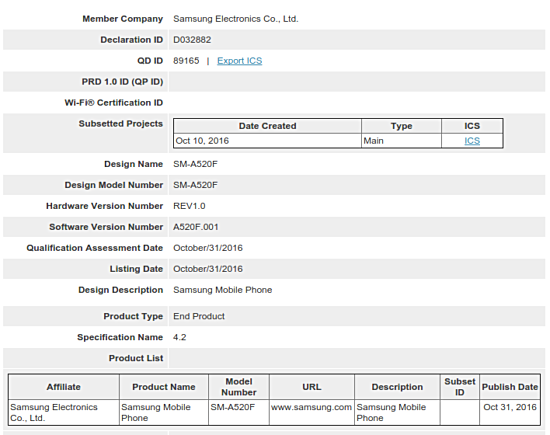550x435 pixels.
Task: Click the Affiliate column header
Action: pyautogui.click(x=64, y=387)
